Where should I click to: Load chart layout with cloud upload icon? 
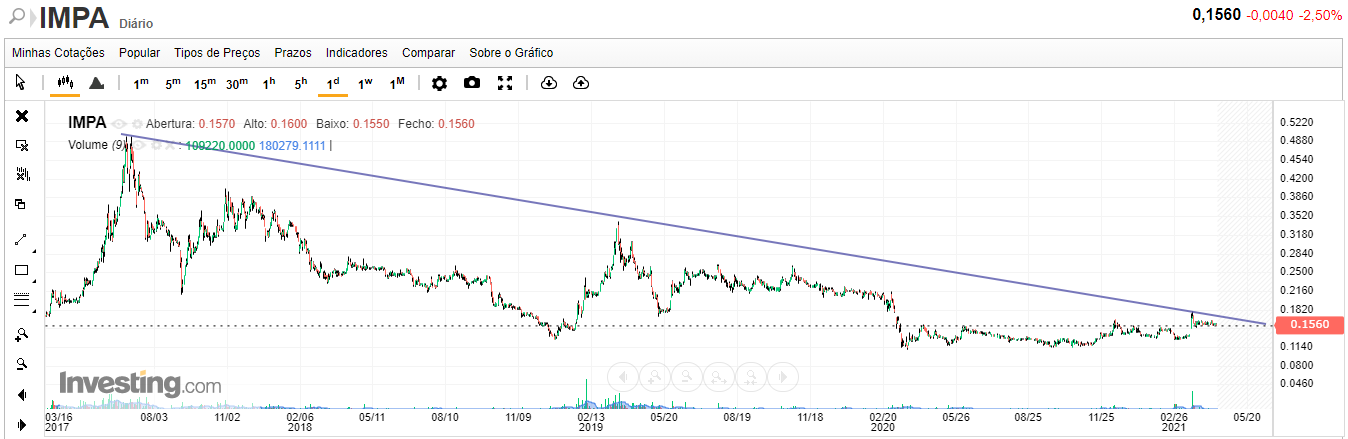pos(581,83)
